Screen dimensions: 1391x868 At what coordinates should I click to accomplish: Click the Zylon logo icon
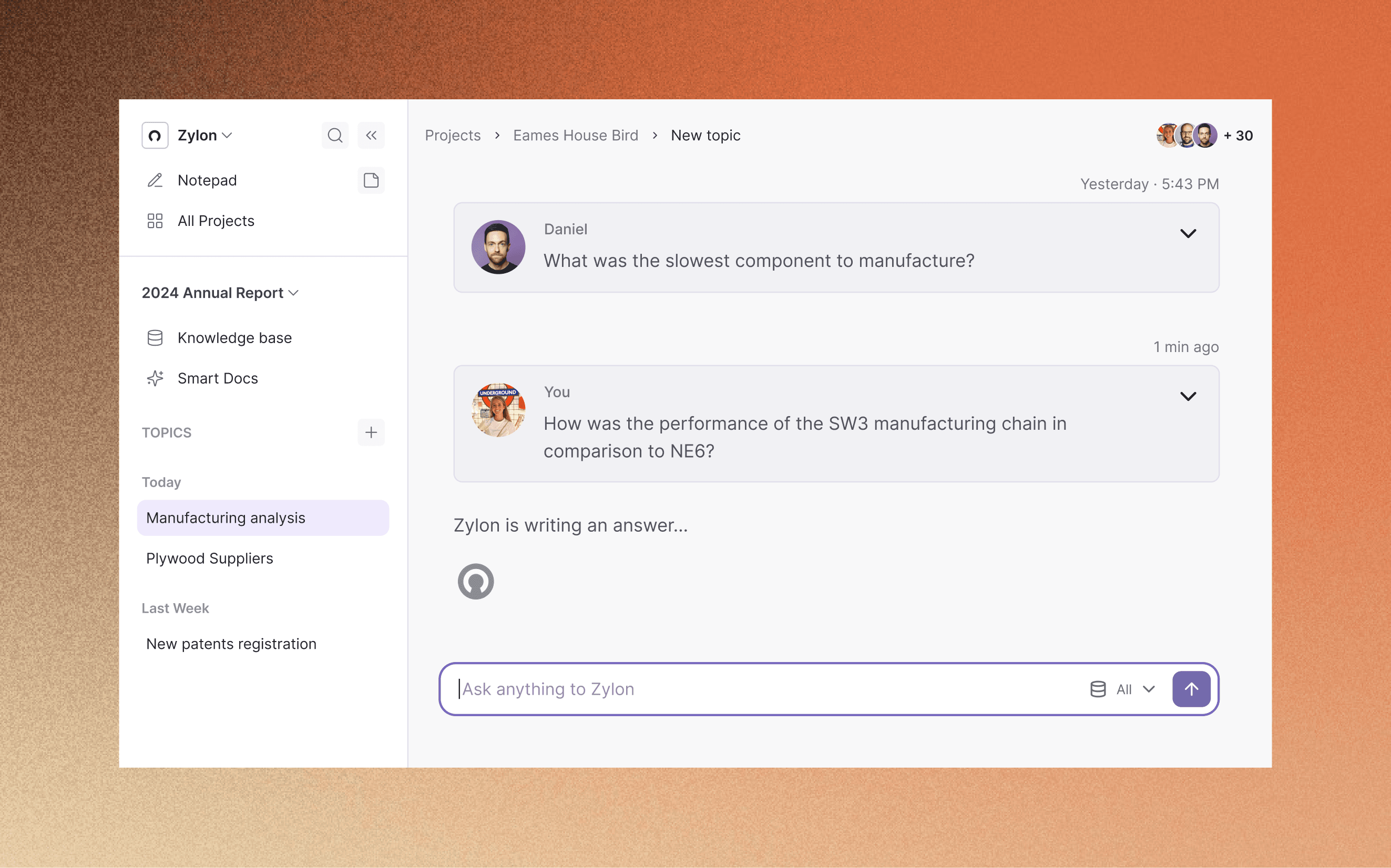pos(155,136)
